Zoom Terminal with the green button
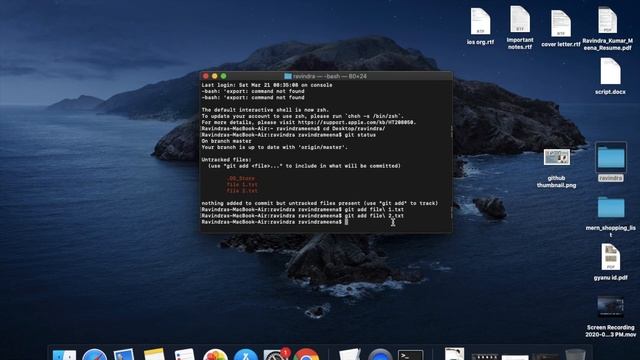The height and width of the screenshot is (360, 640). click(223, 76)
